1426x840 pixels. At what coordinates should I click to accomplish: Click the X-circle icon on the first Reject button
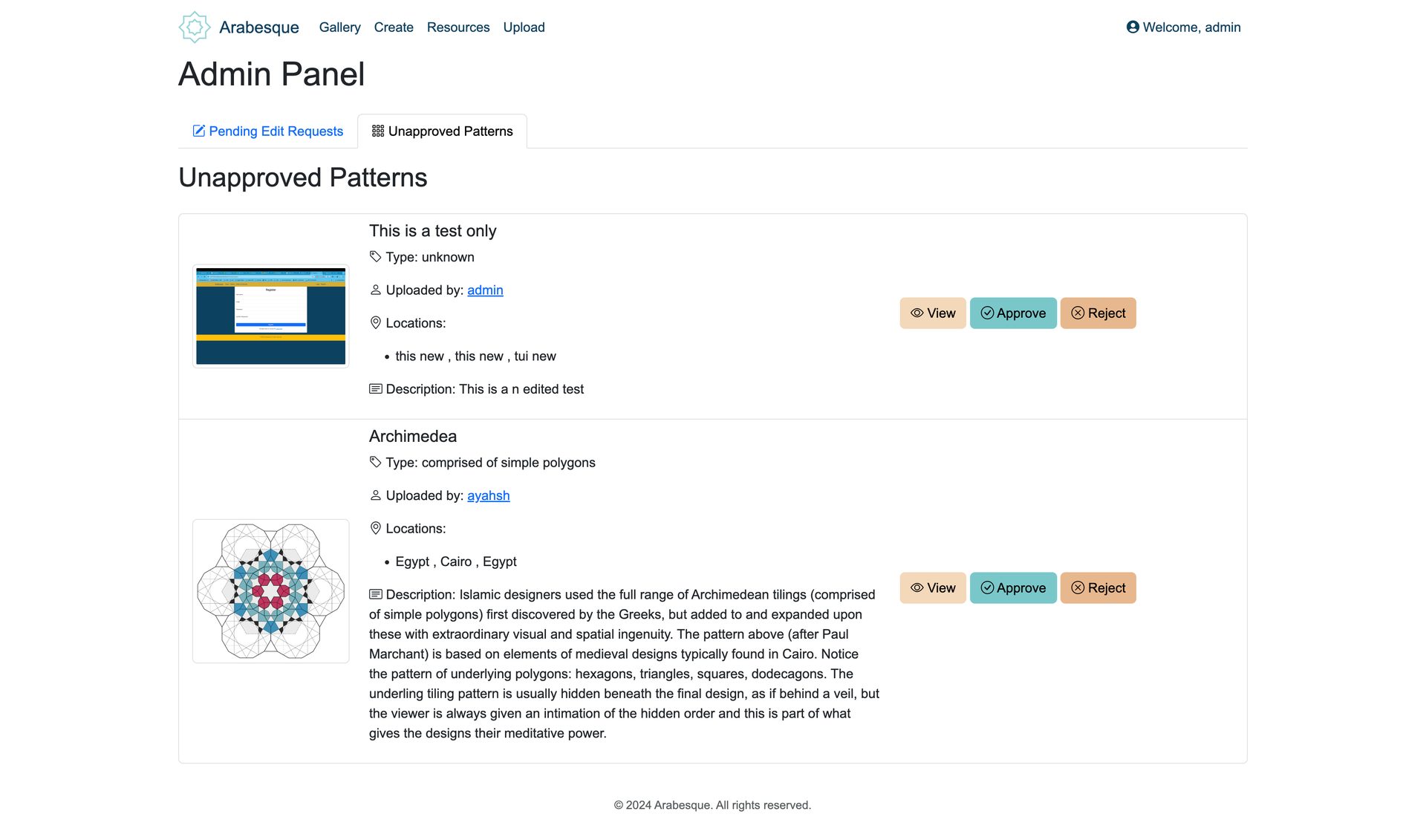(1078, 313)
